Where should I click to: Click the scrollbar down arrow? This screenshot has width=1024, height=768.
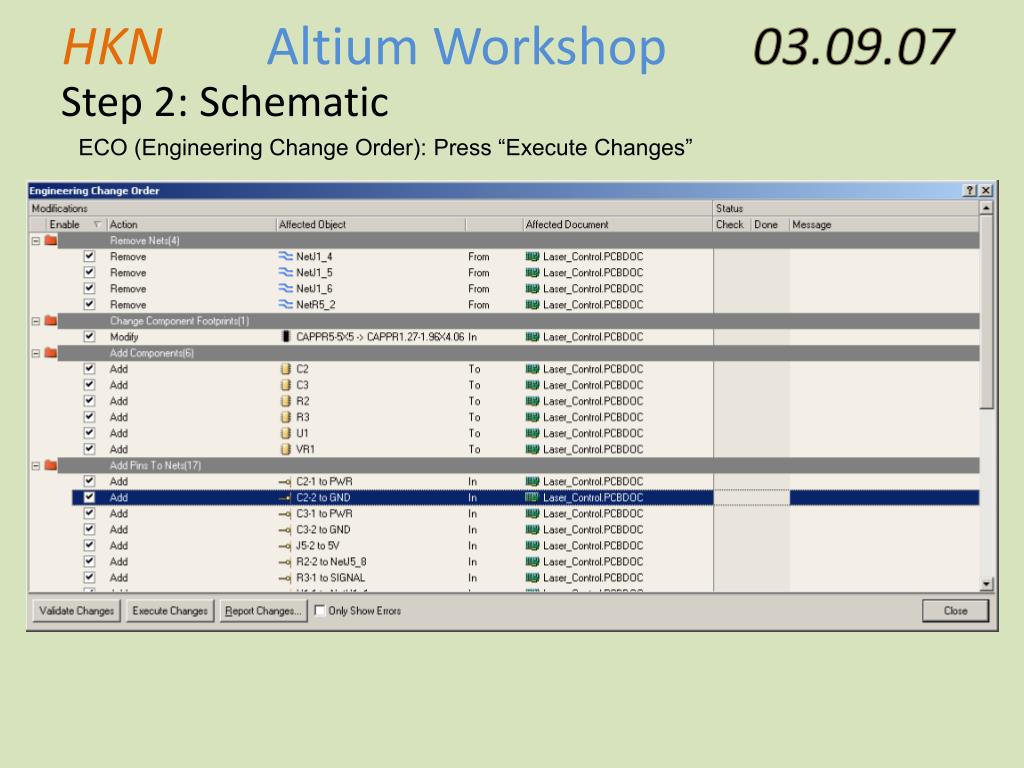[987, 584]
